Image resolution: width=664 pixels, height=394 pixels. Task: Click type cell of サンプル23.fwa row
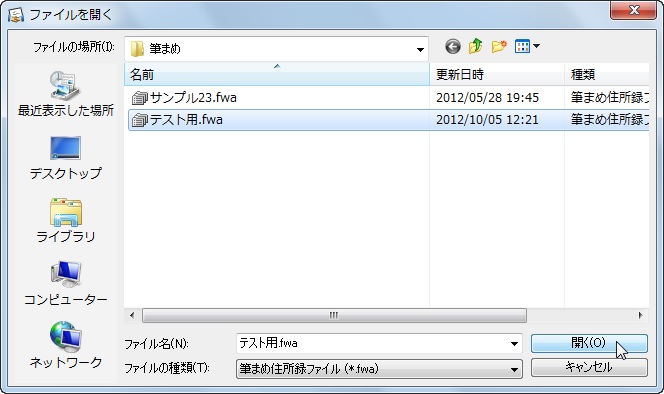[x=609, y=98]
